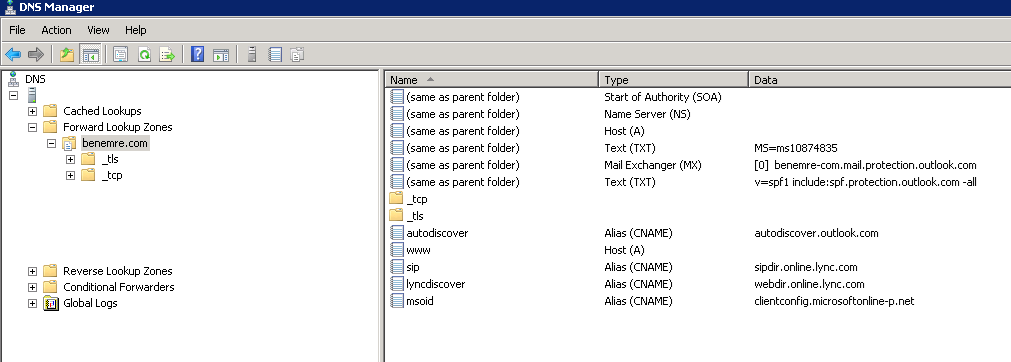Toggle the Show/Hide Action Pane icon
This screenshot has height=362, width=1011.
(221, 55)
